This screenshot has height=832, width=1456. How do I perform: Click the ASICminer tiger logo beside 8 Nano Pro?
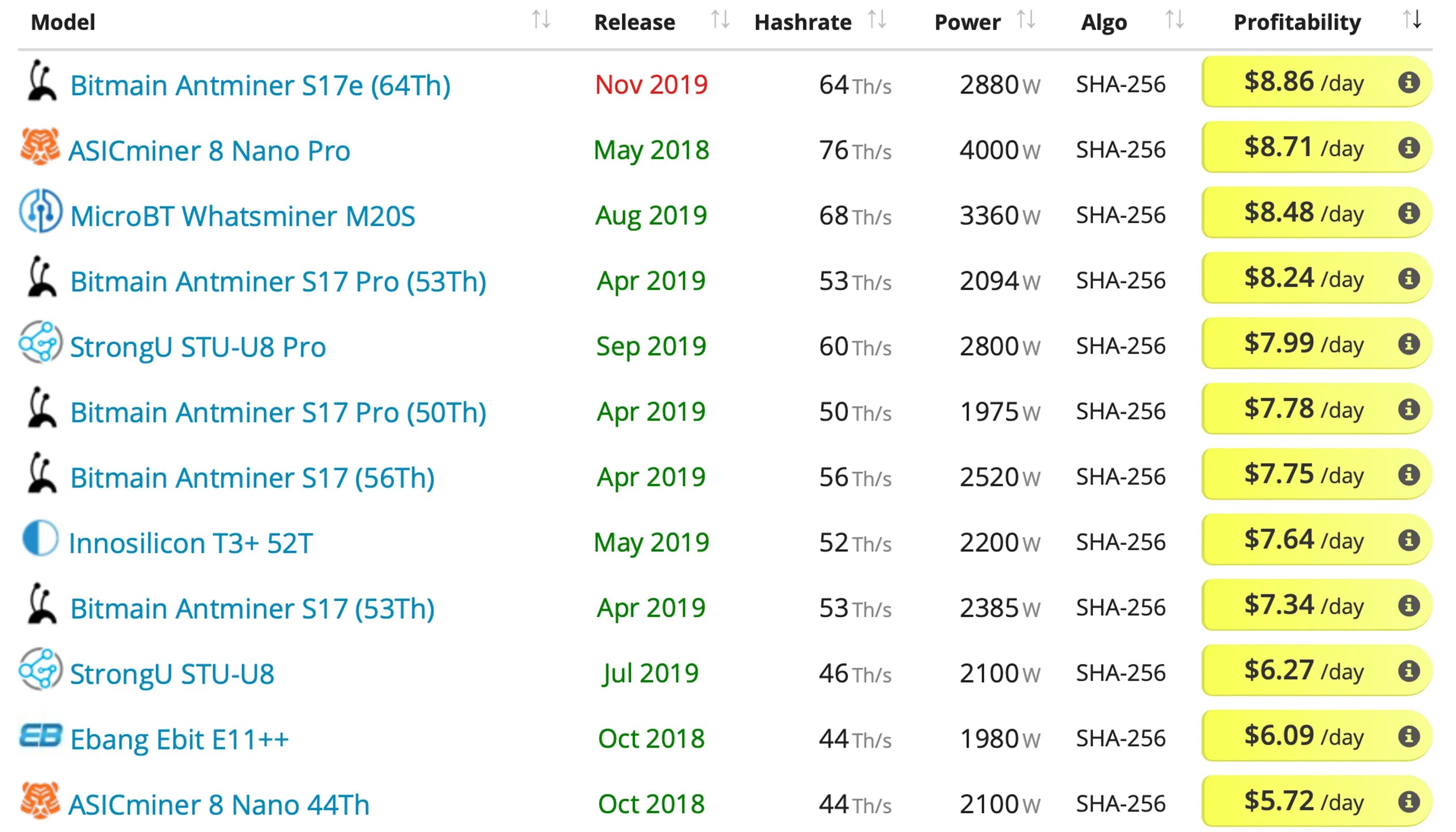click(x=40, y=147)
